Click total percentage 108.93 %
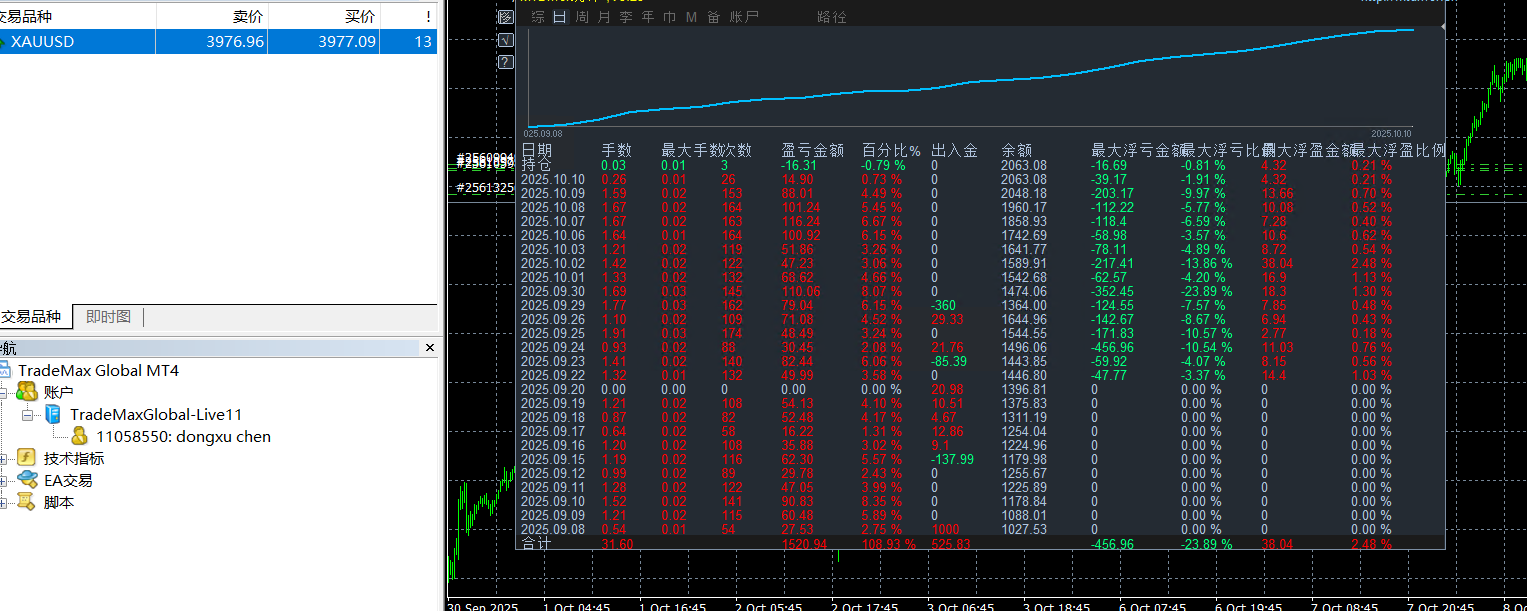The image size is (1527, 611). point(889,544)
